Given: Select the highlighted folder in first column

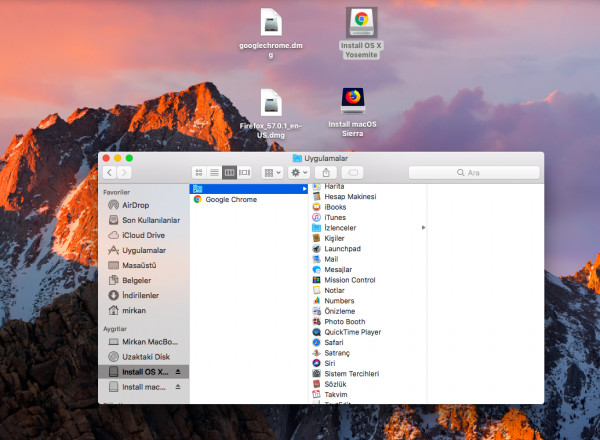Looking at the screenshot, I should pos(249,189).
